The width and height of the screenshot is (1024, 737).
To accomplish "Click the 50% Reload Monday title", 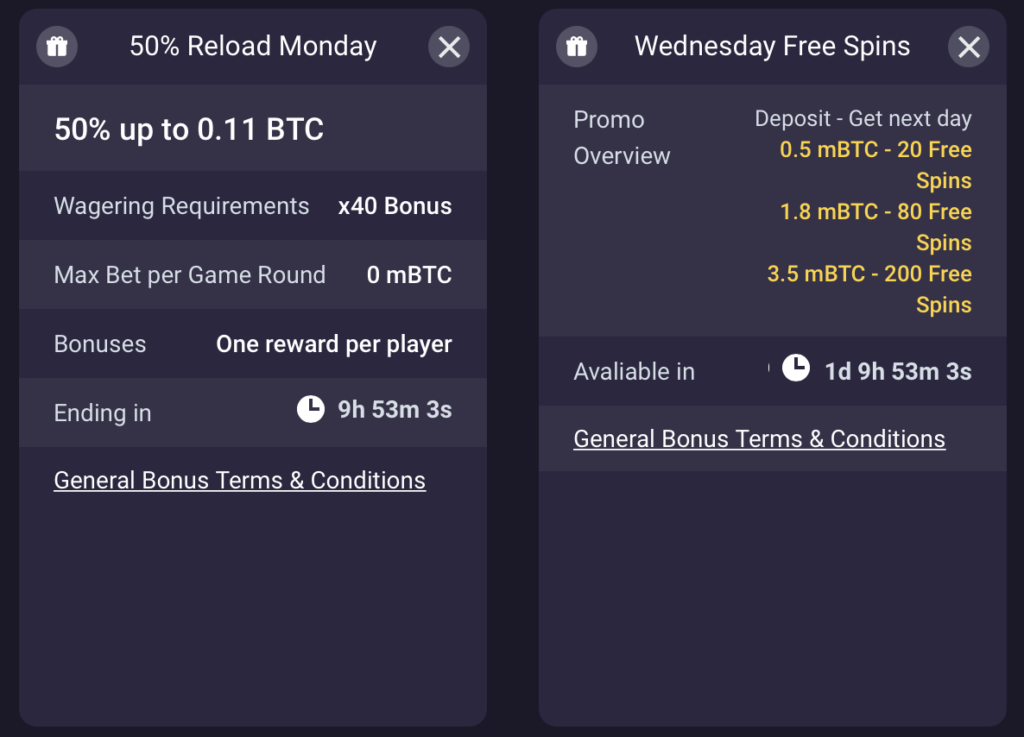I will coord(253,46).
